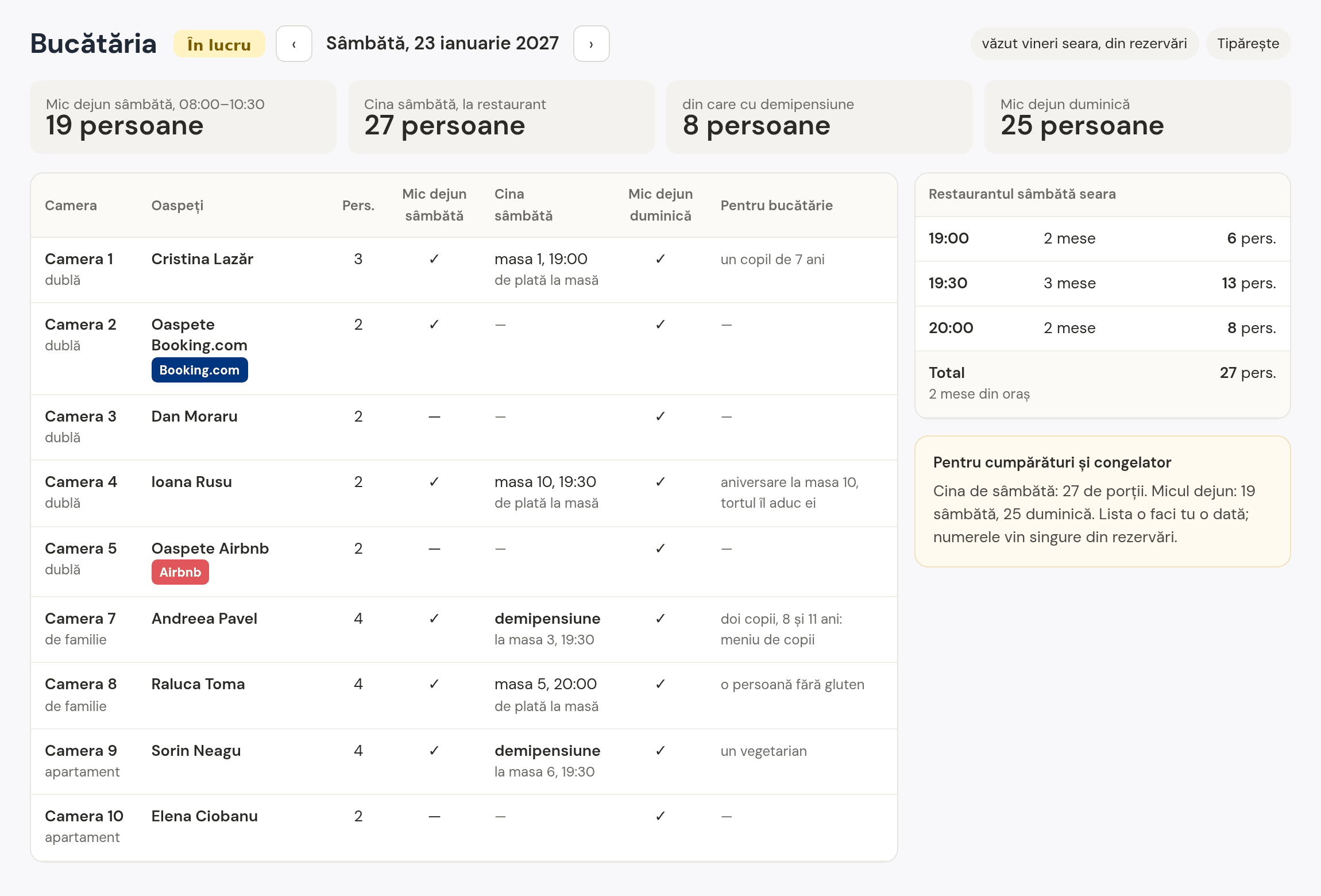Click guest name 'Raluca Toma'

[198, 684]
